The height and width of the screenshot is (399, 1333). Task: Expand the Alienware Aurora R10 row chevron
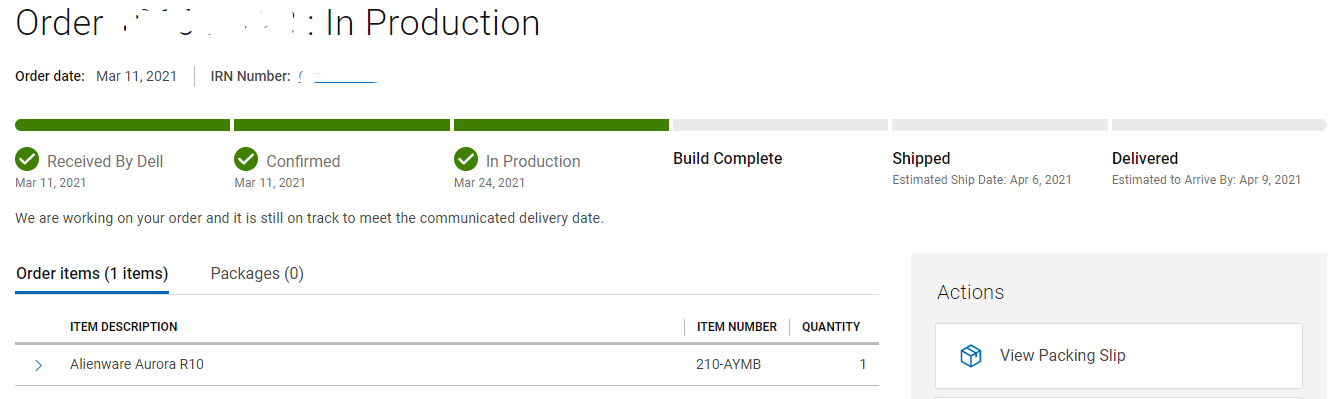tap(38, 365)
